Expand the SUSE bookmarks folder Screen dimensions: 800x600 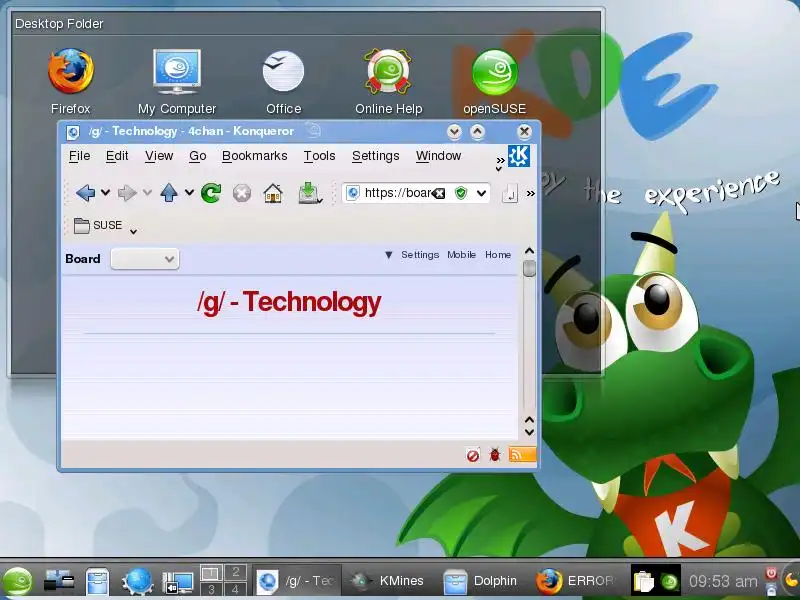click(104, 226)
